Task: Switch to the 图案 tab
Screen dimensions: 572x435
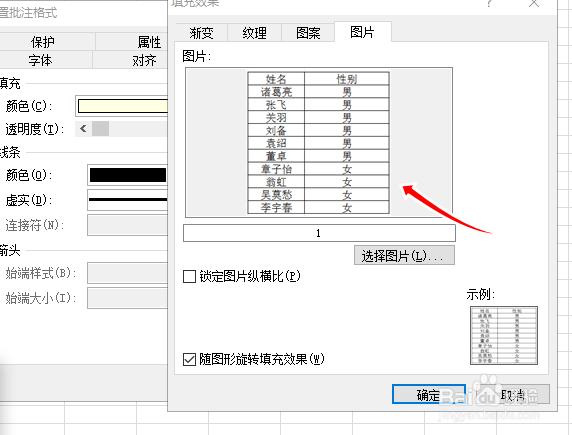Action: 308,33
